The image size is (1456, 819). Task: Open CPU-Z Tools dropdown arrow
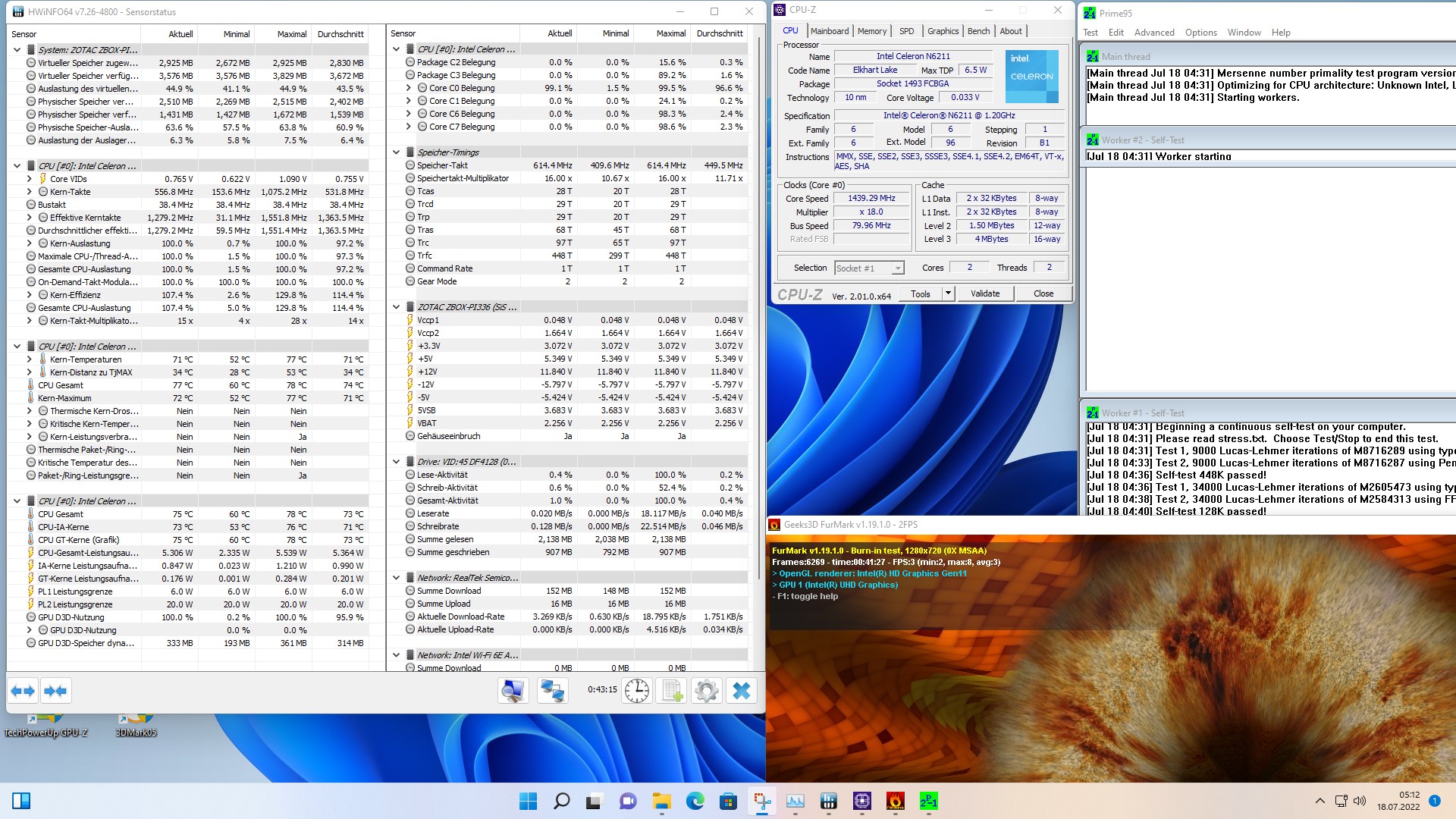pyautogui.click(x=948, y=293)
